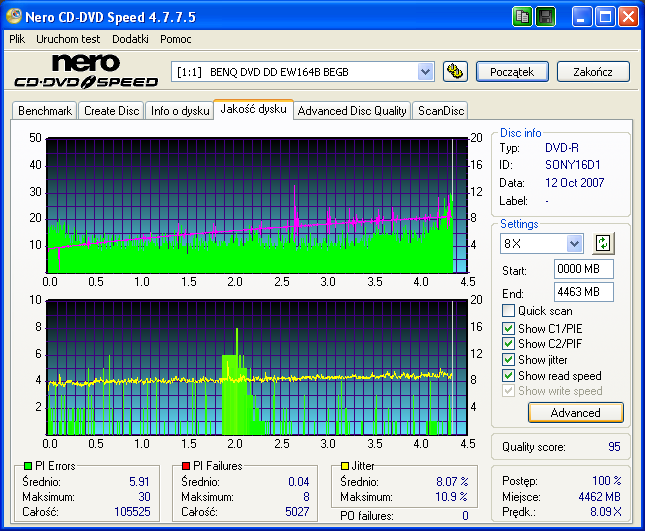
Task: Click the Start 0000 MB field
Action: 584,269
